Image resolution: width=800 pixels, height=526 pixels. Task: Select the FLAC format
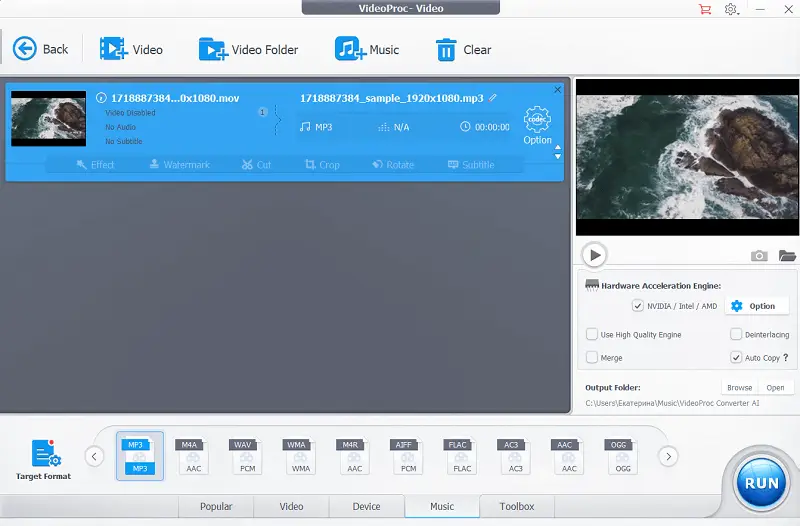point(462,456)
